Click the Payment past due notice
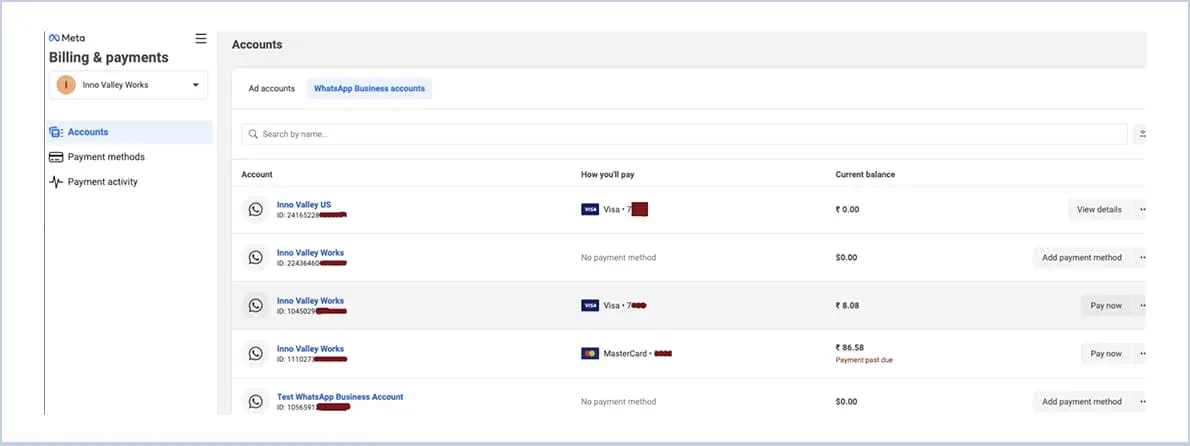 click(864, 360)
